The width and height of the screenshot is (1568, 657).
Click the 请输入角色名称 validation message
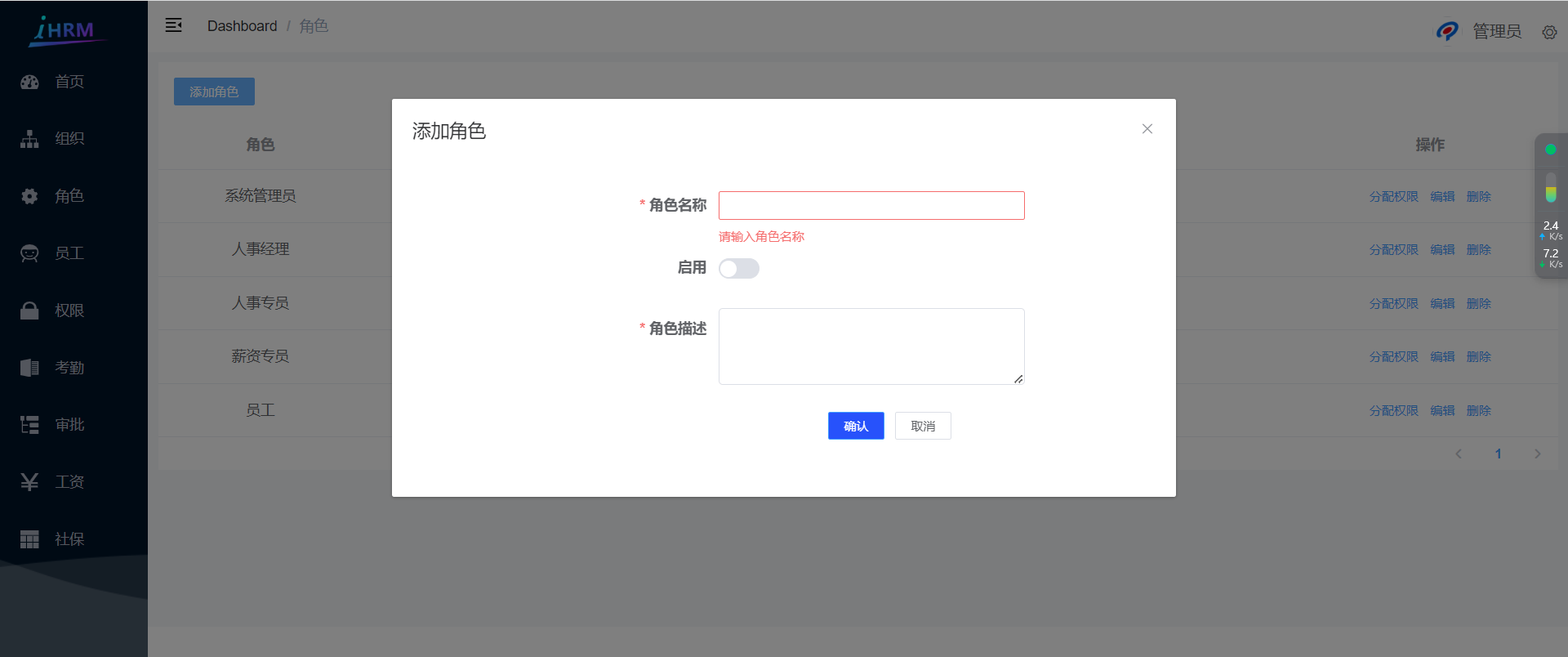[x=761, y=237]
